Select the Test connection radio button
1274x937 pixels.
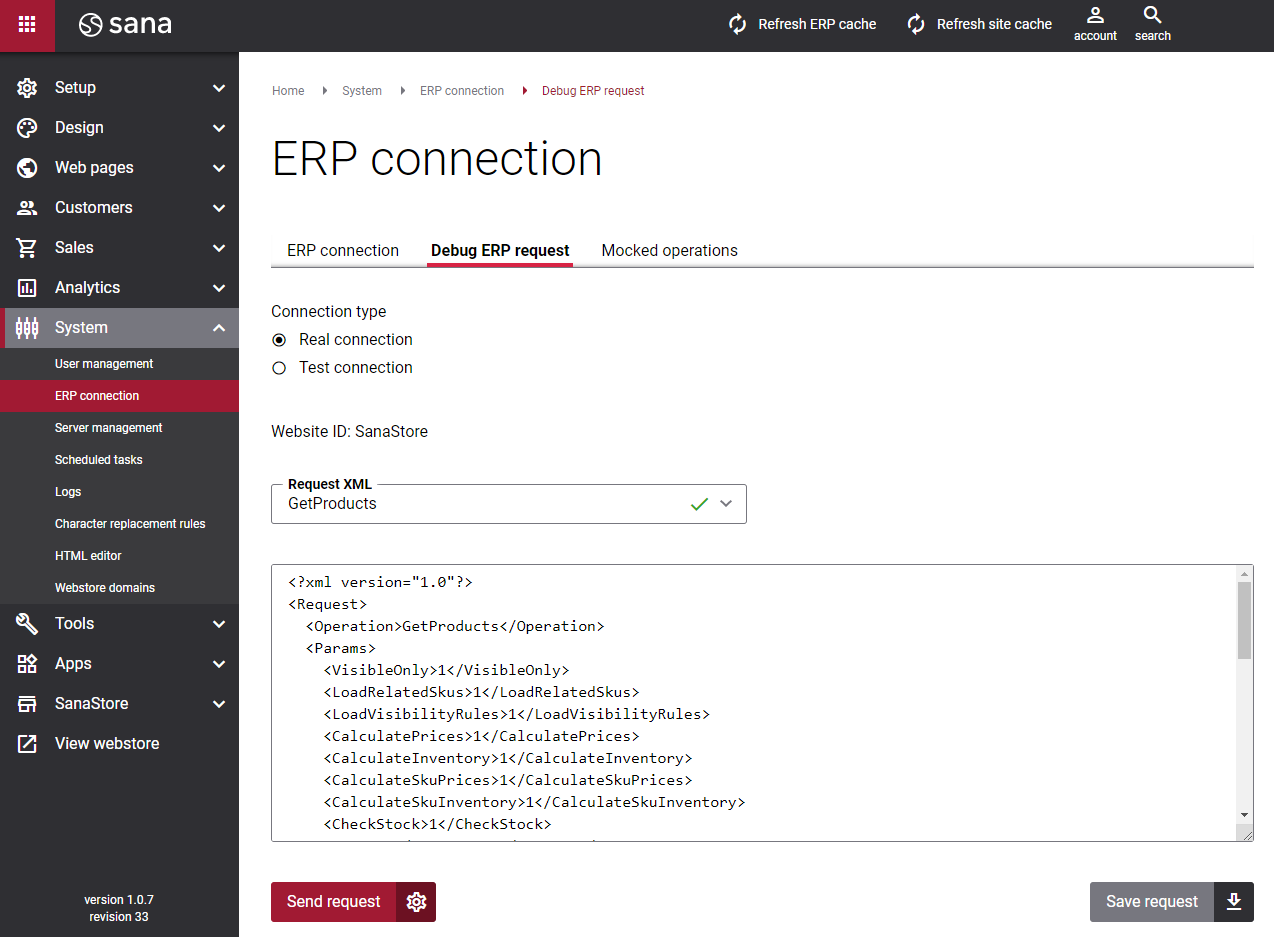click(x=279, y=368)
